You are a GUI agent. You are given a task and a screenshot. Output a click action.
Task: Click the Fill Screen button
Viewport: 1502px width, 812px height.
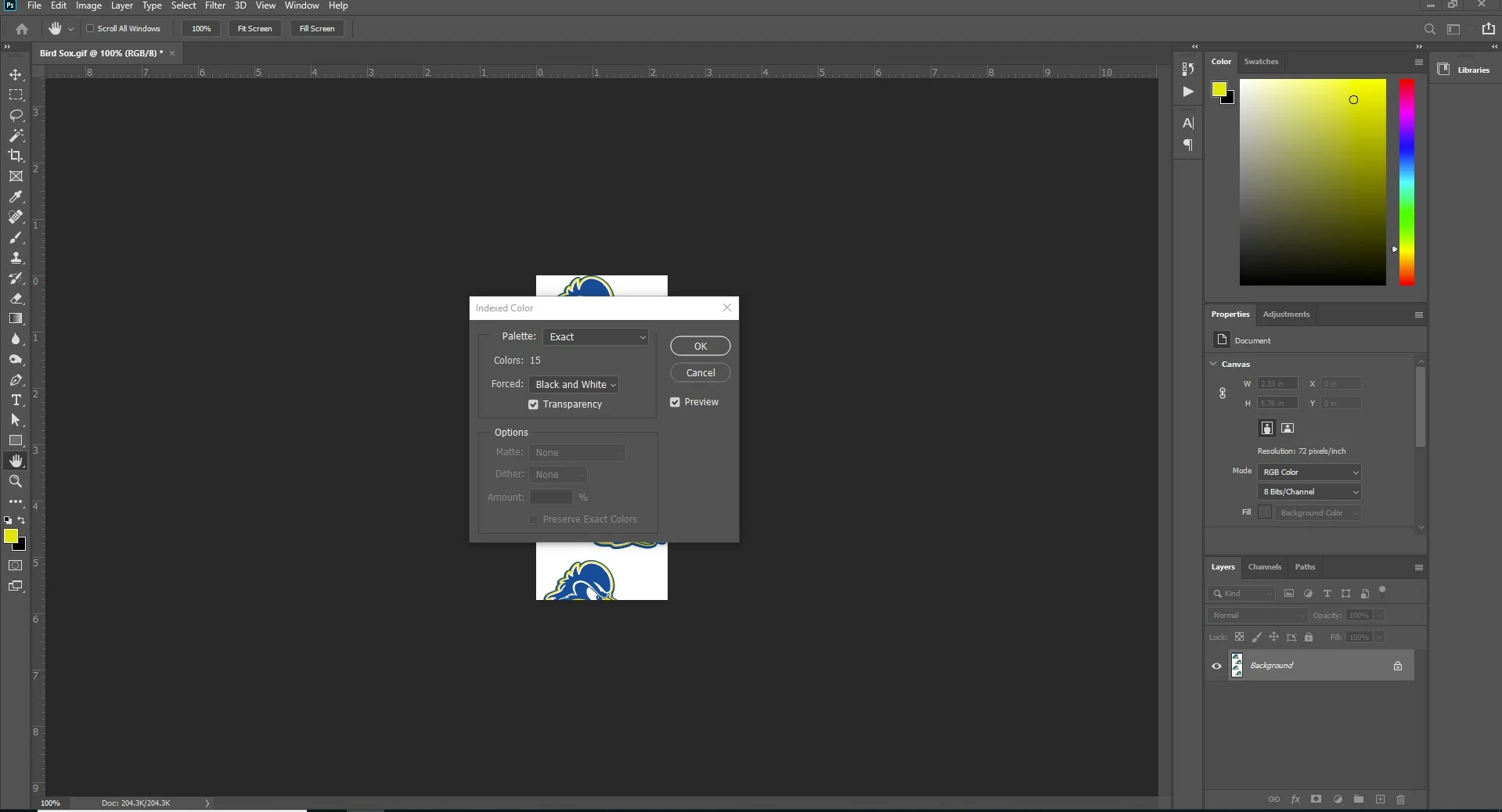[317, 29]
